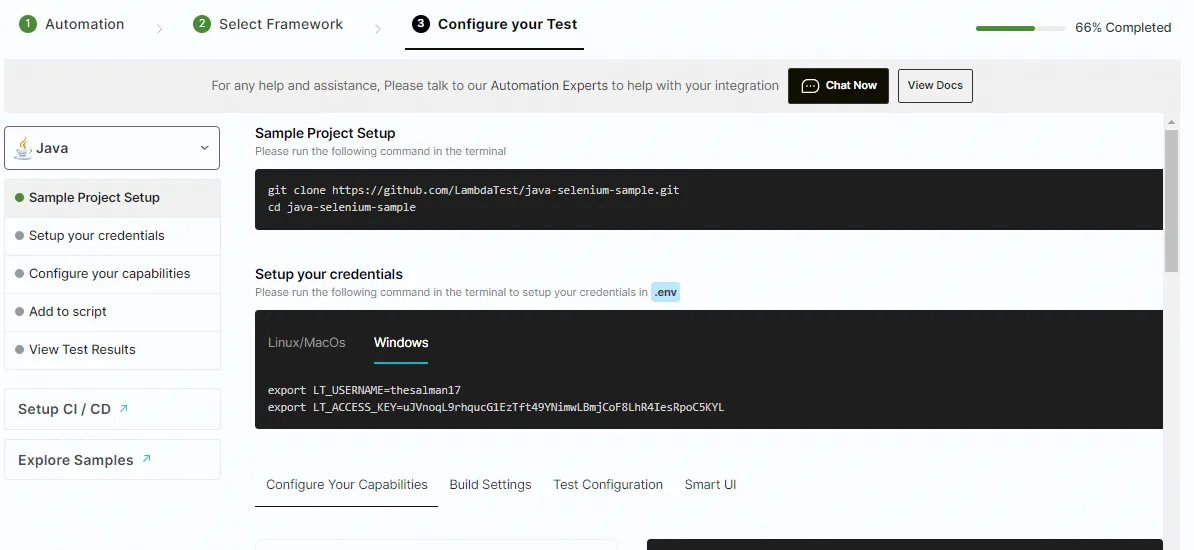This screenshot has height=550, width=1194.
Task: Click the export LT_USERNAME command line
Action: point(364,390)
